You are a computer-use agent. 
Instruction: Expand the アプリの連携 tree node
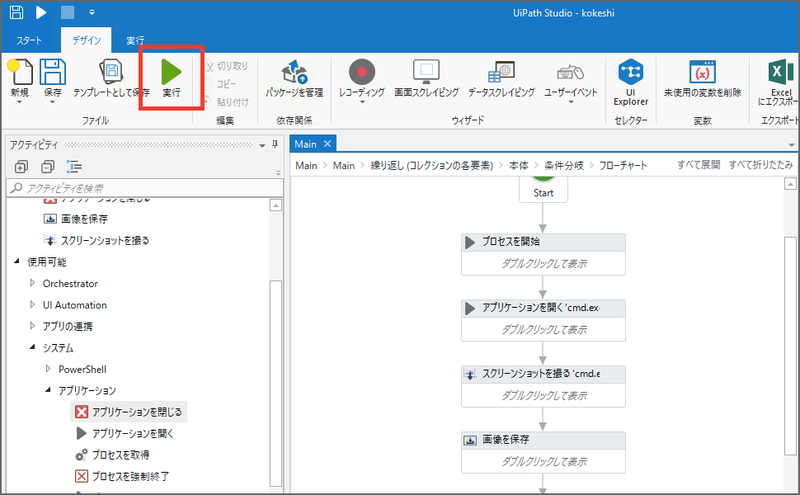click(32, 326)
